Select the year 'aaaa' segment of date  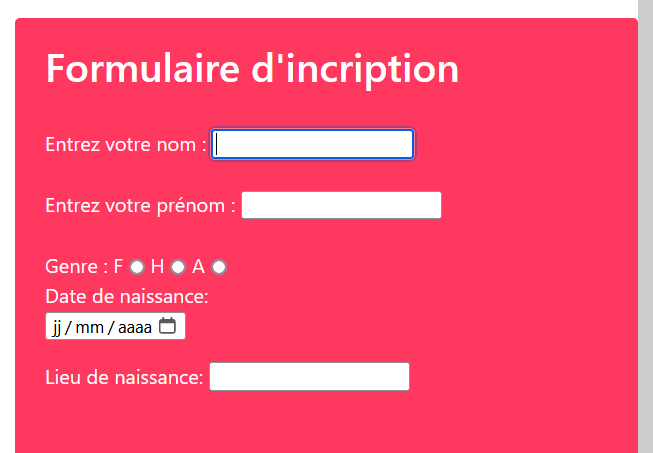click(x=135, y=327)
